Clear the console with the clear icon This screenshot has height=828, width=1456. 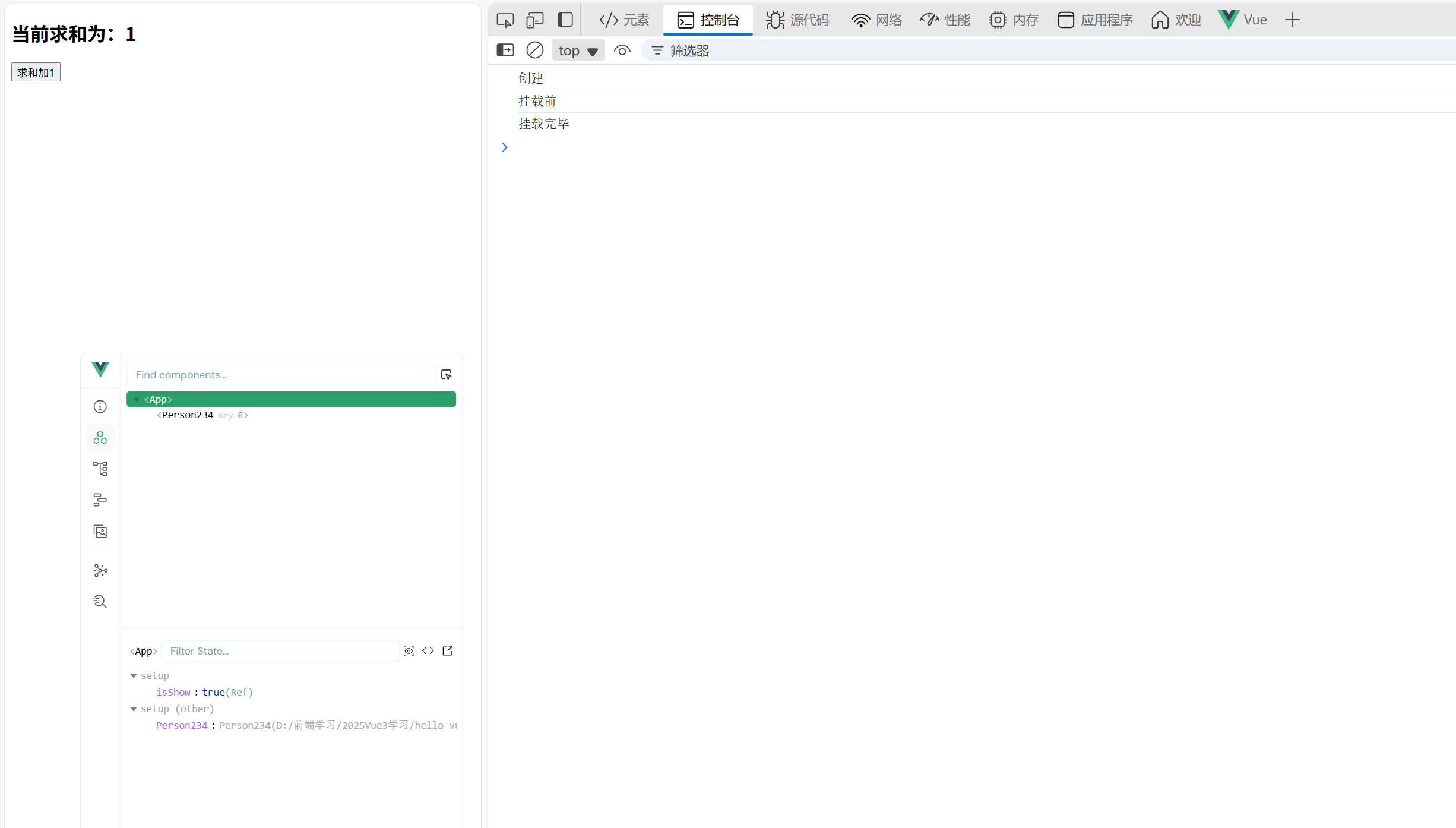click(x=534, y=50)
